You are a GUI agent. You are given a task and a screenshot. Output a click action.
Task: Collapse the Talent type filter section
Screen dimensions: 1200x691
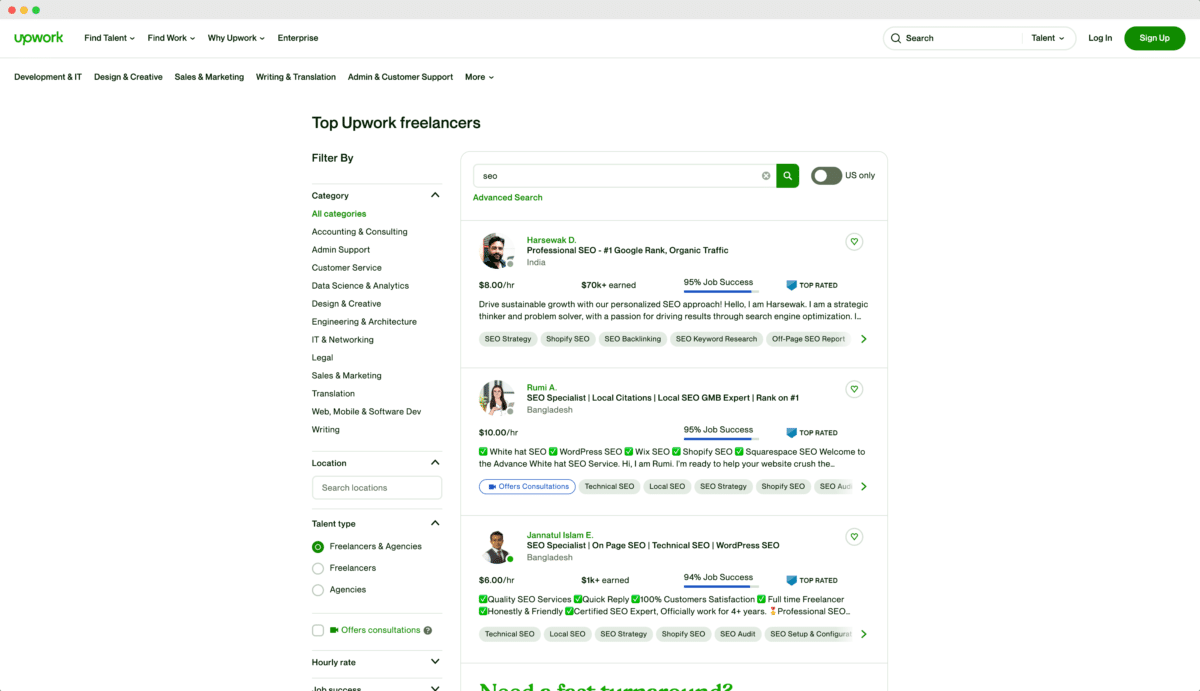click(435, 523)
